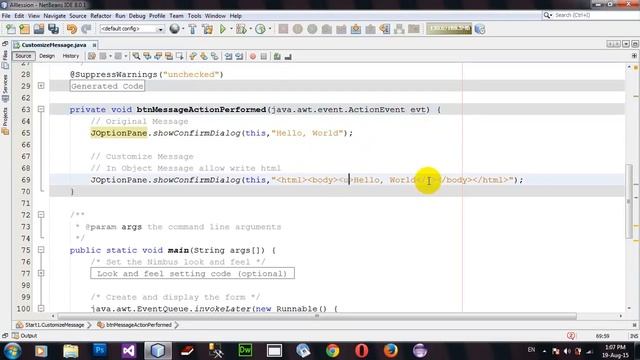Click the memory garbage collection bar
Image resolution: width=640 pixels, height=360 pixels.
tap(449, 29)
